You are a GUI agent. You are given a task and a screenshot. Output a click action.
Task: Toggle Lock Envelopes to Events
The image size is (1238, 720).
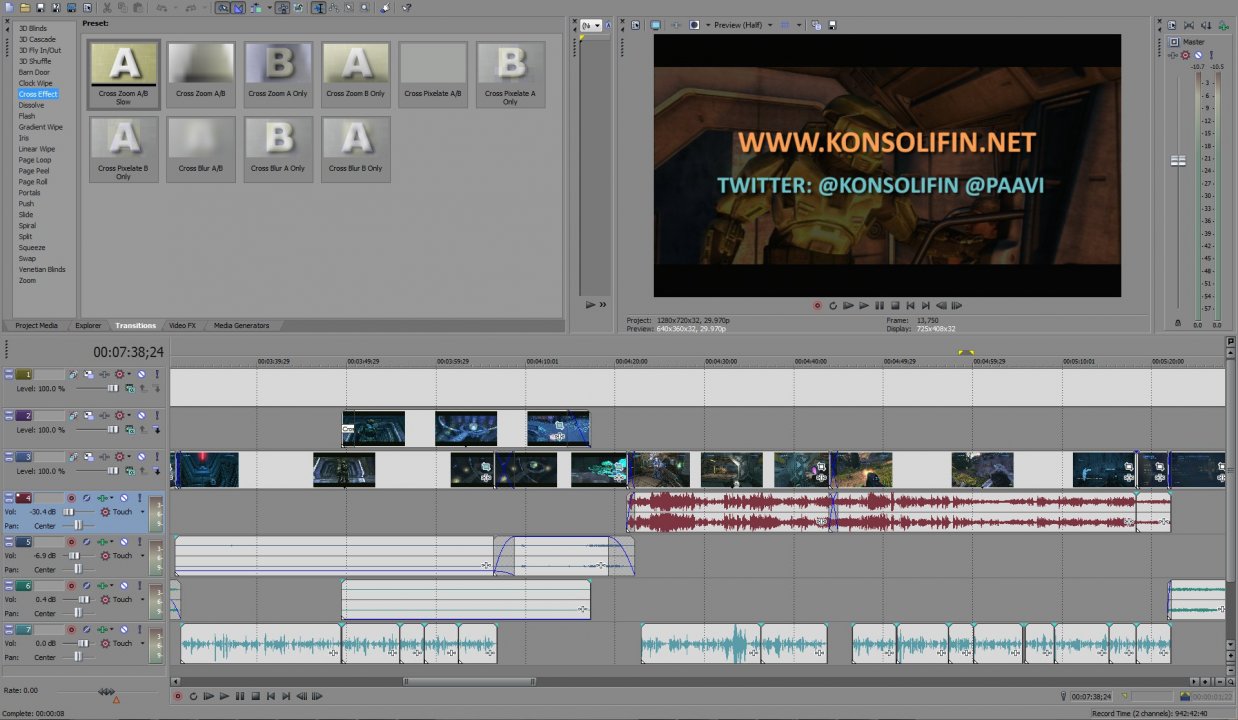tap(282, 8)
